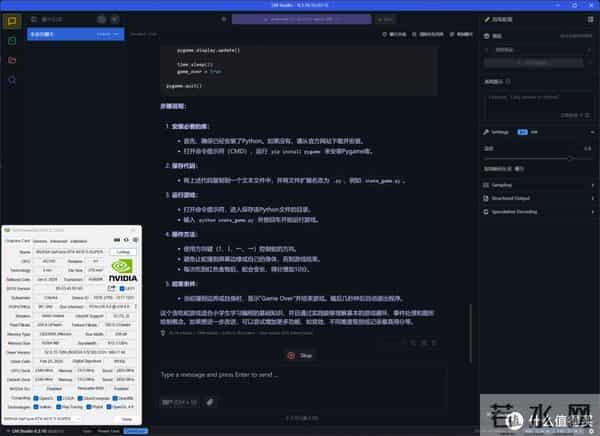Switch to the Sensors tab in GPU-Z

click(x=40, y=241)
